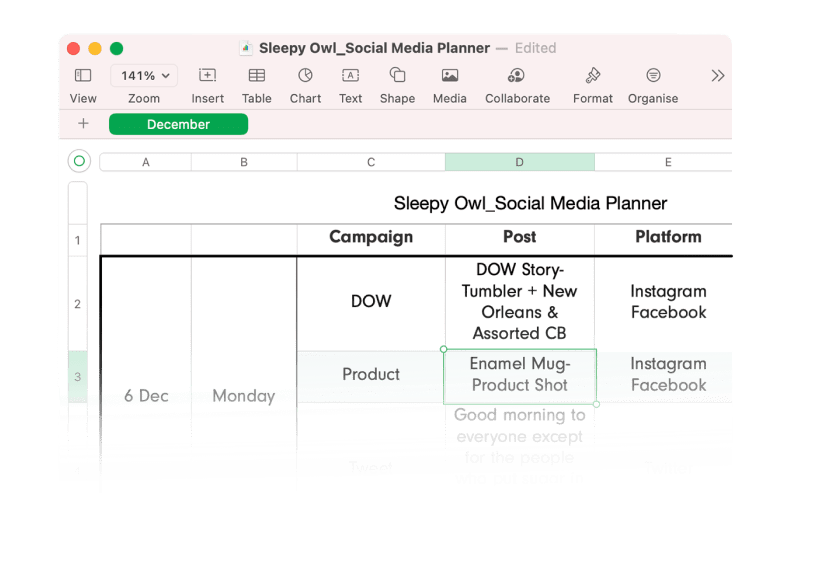Toggle the Format inspector panel

(x=593, y=76)
